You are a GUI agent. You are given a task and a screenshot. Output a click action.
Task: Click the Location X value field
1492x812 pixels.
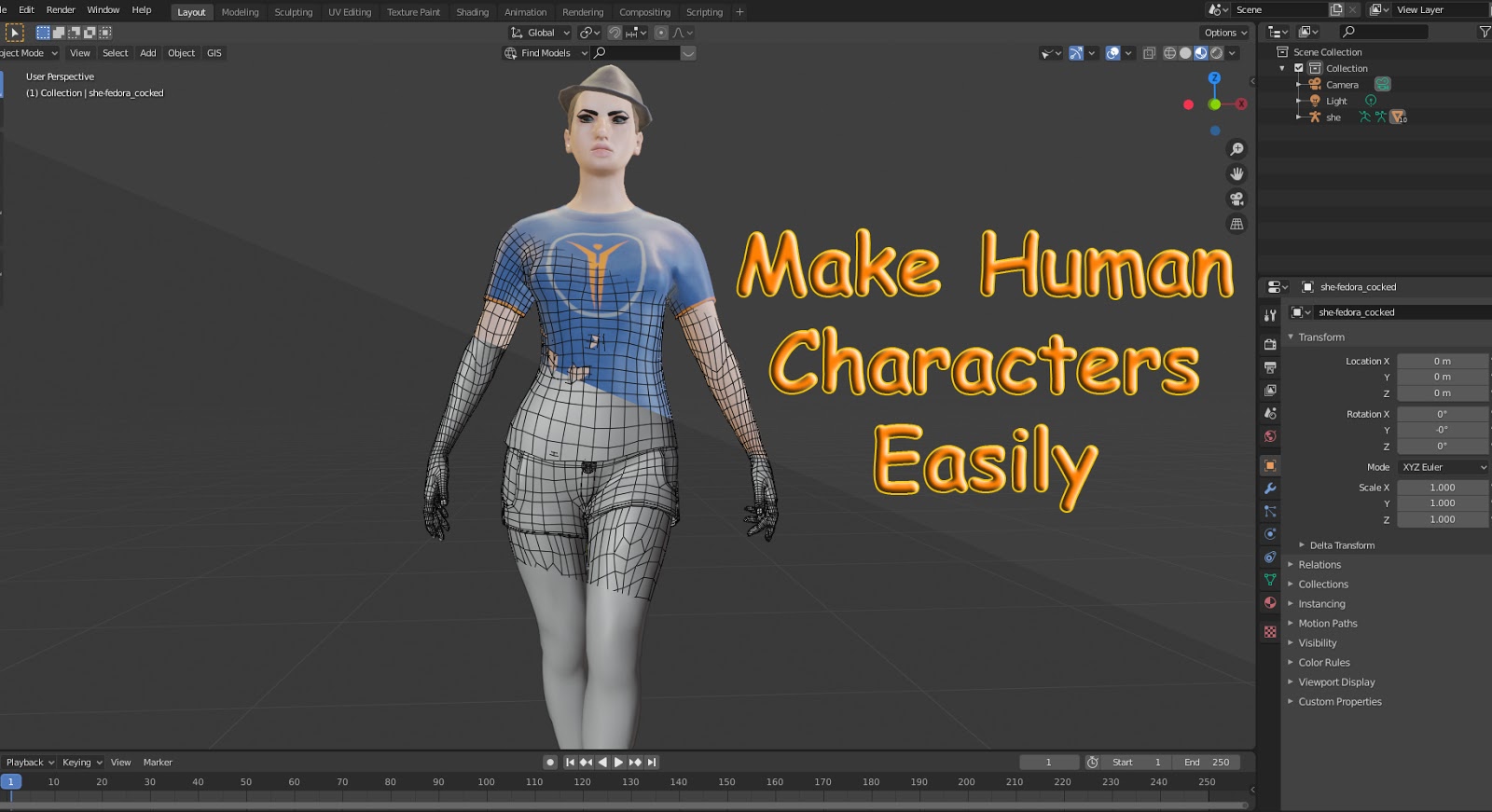[1443, 361]
